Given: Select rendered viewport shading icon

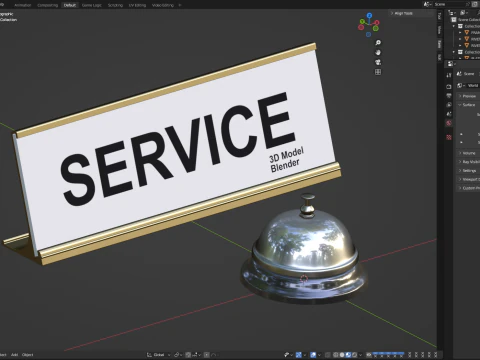Looking at the screenshot, I should (355, 355).
